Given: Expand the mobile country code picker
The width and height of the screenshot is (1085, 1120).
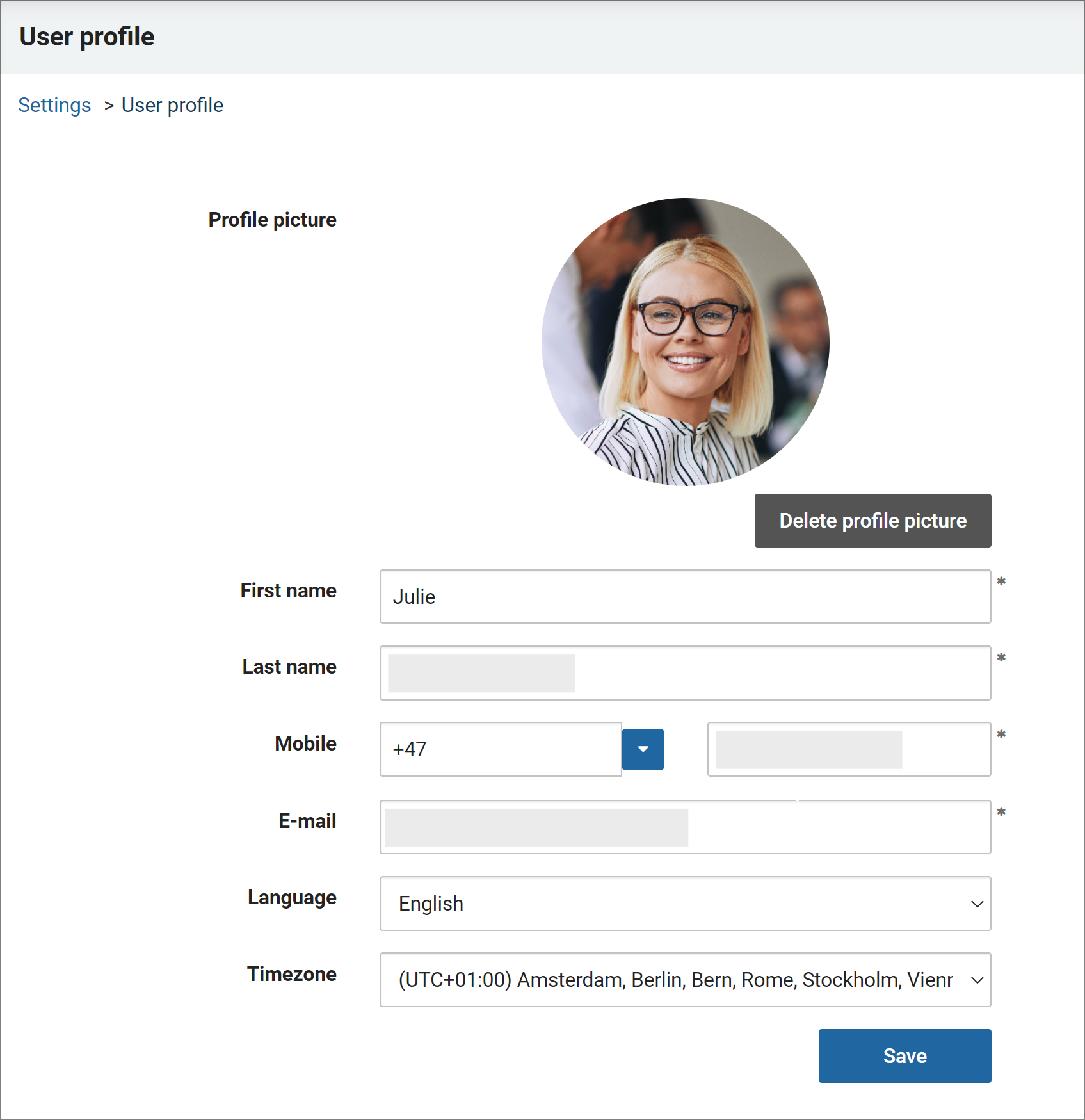Looking at the screenshot, I should (643, 749).
